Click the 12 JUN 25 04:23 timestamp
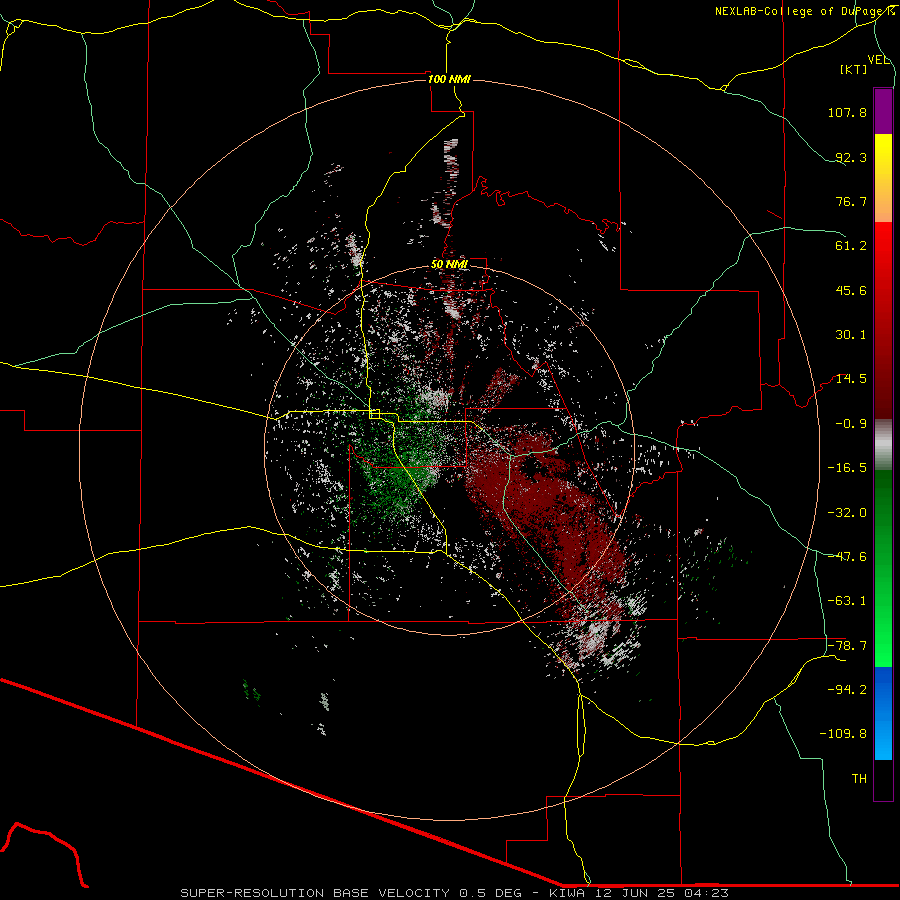900x900 pixels. (662, 893)
